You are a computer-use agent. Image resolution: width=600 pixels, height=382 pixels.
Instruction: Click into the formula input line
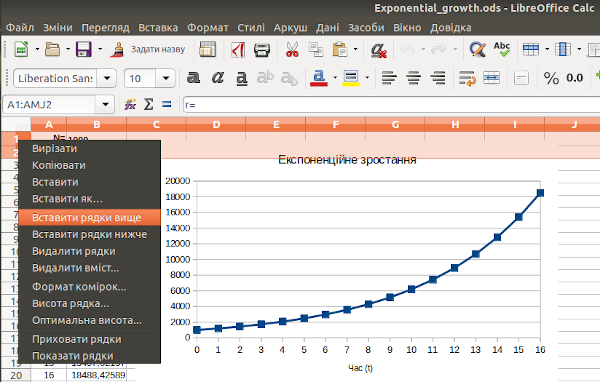(391, 104)
